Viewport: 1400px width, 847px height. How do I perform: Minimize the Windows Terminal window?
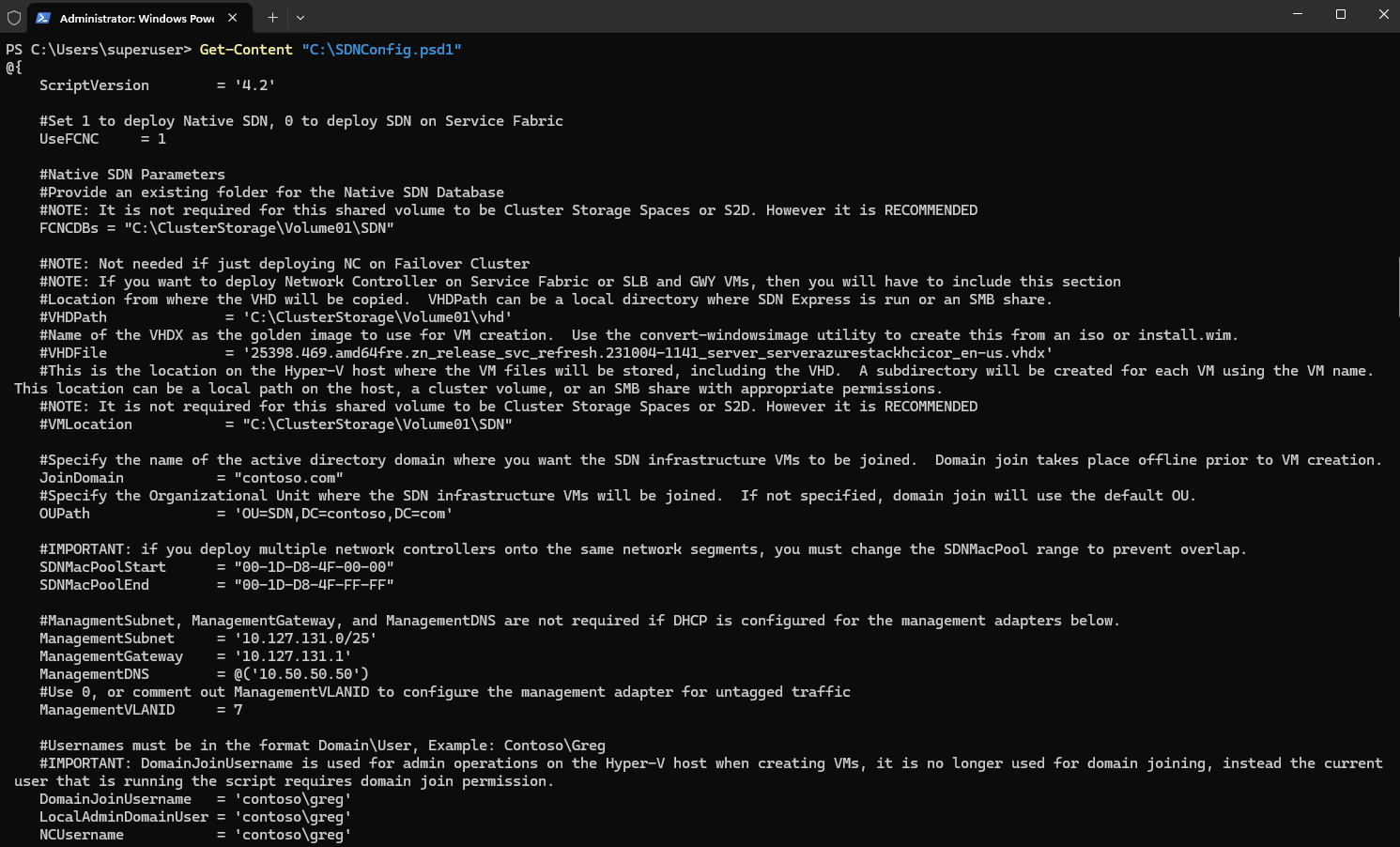click(x=1298, y=14)
